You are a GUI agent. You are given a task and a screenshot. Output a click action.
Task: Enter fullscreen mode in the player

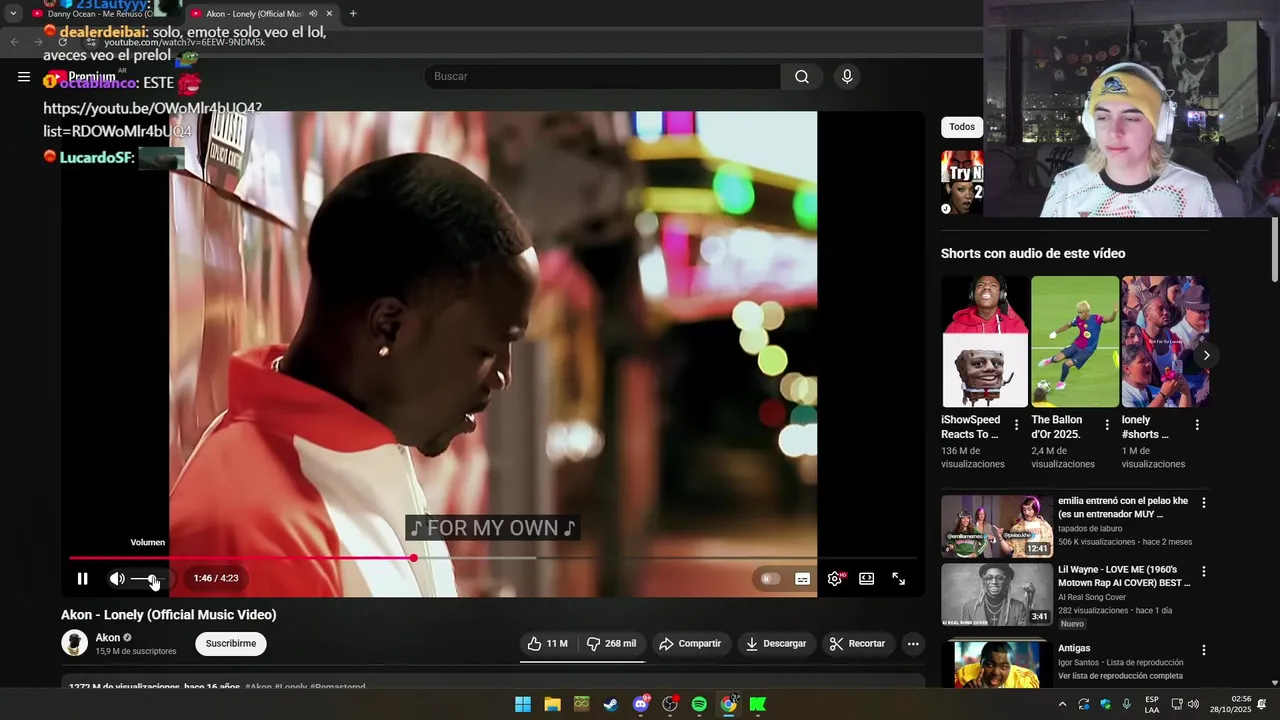tap(899, 578)
